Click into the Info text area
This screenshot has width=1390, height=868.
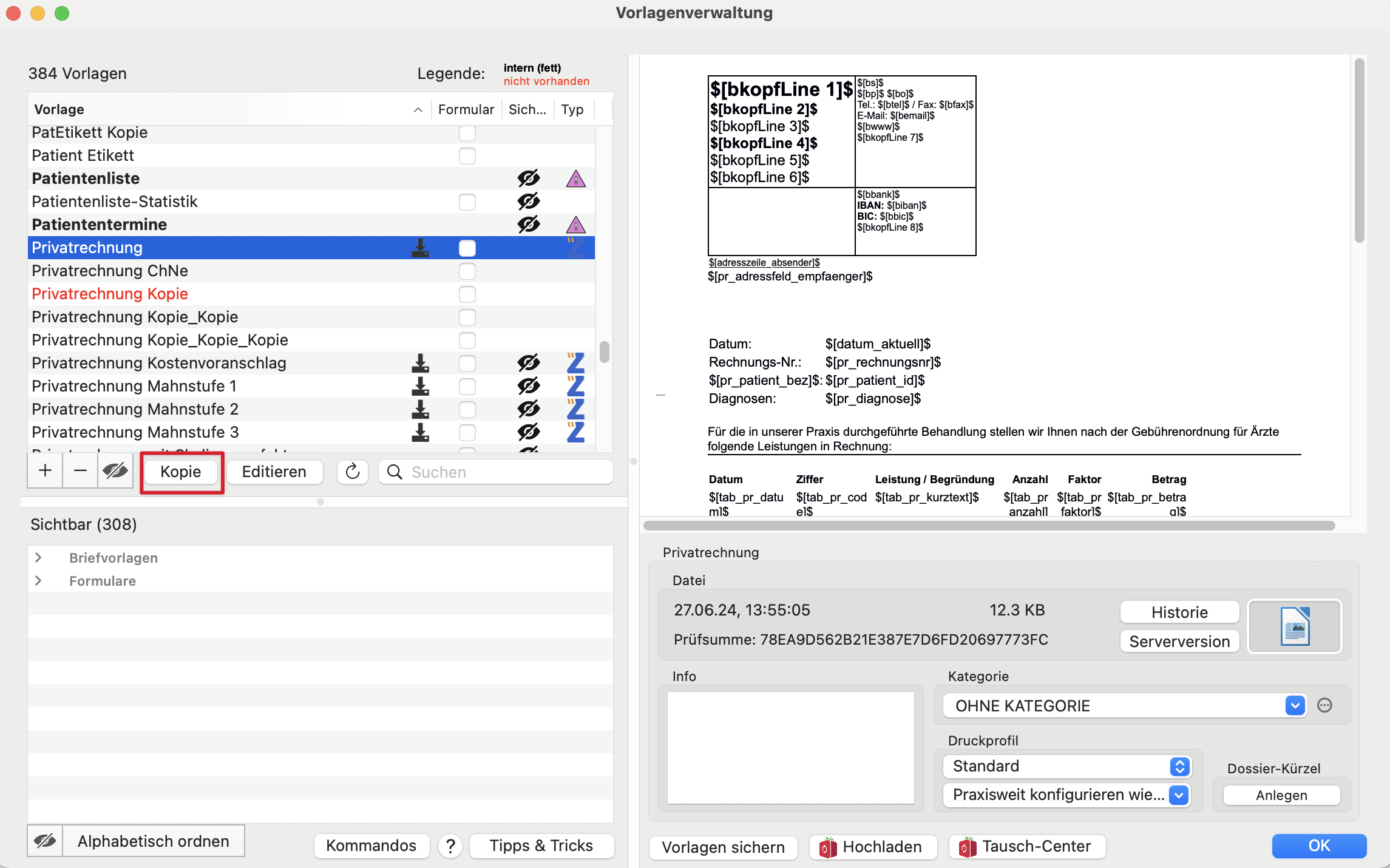pyautogui.click(x=791, y=748)
